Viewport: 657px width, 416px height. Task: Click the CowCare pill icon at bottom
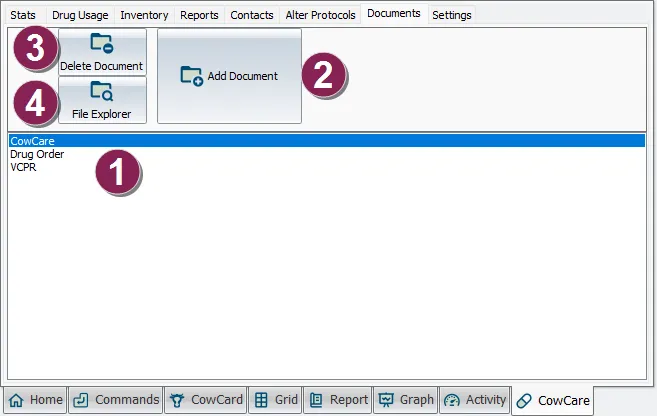pyautogui.click(x=524, y=401)
